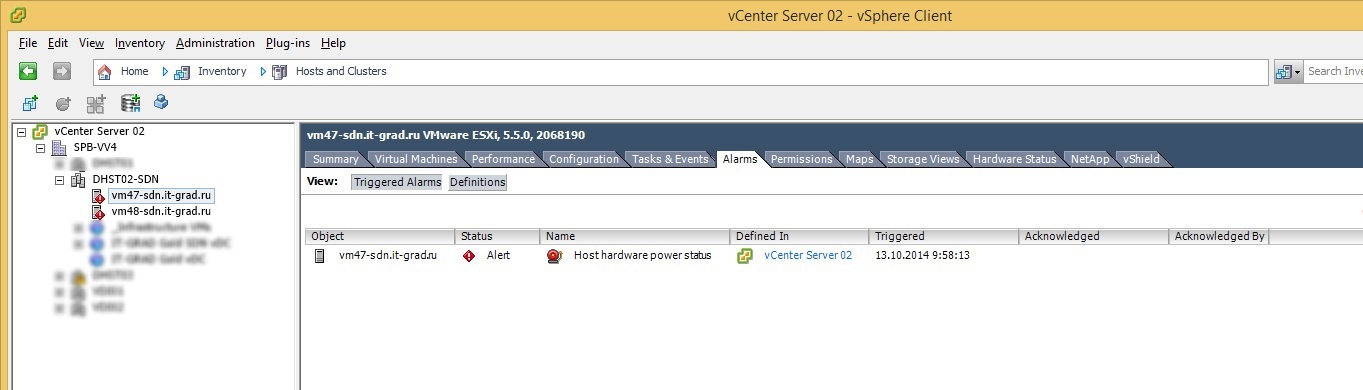This screenshot has width=1363, height=390.
Task: Click the grey Forward navigation arrow
Action: click(62, 71)
